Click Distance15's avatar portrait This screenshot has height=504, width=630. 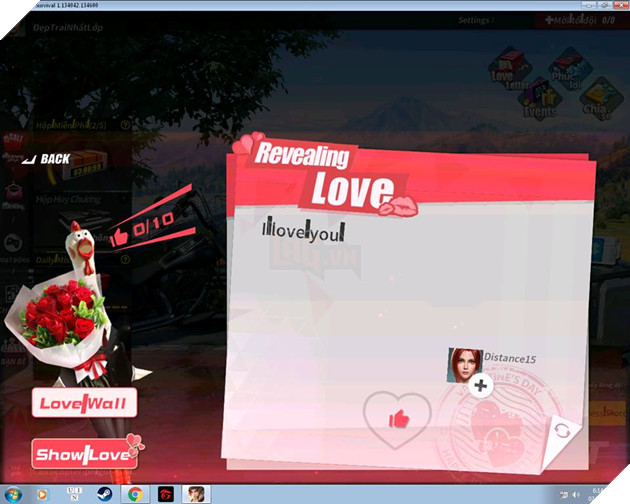[x=465, y=364]
